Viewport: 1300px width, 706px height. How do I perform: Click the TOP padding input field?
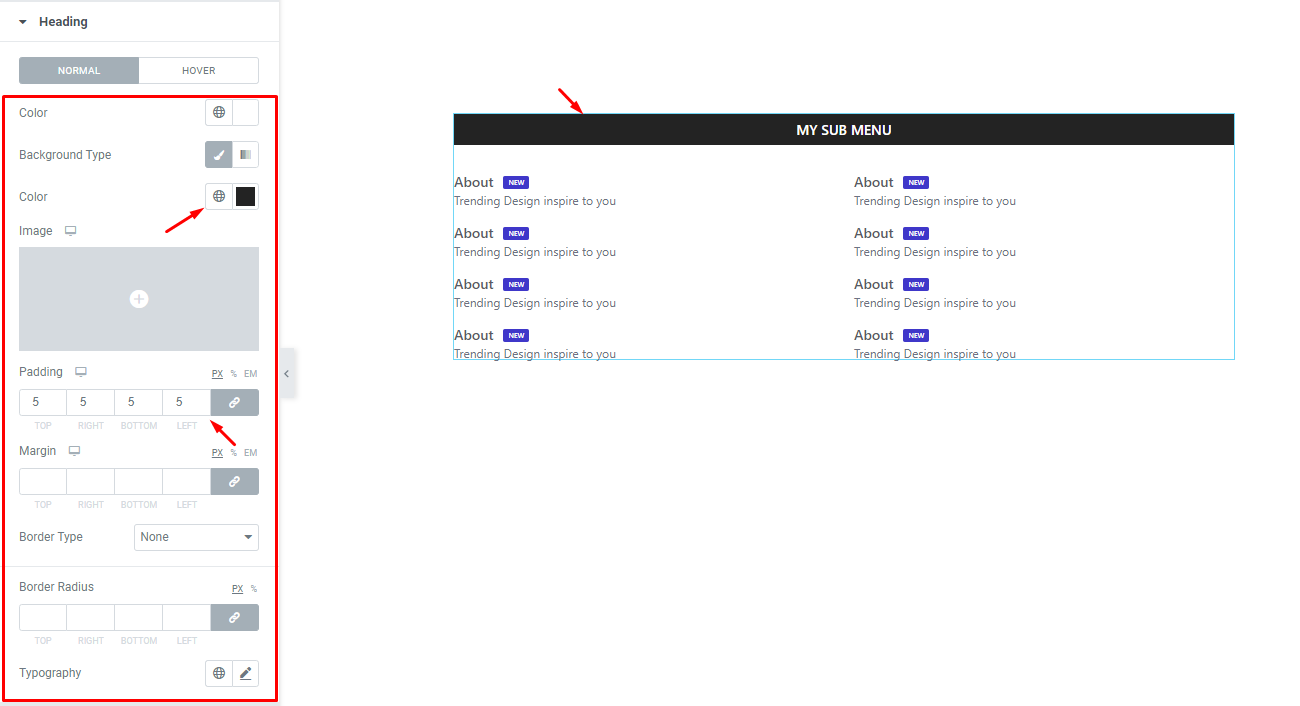click(x=42, y=402)
